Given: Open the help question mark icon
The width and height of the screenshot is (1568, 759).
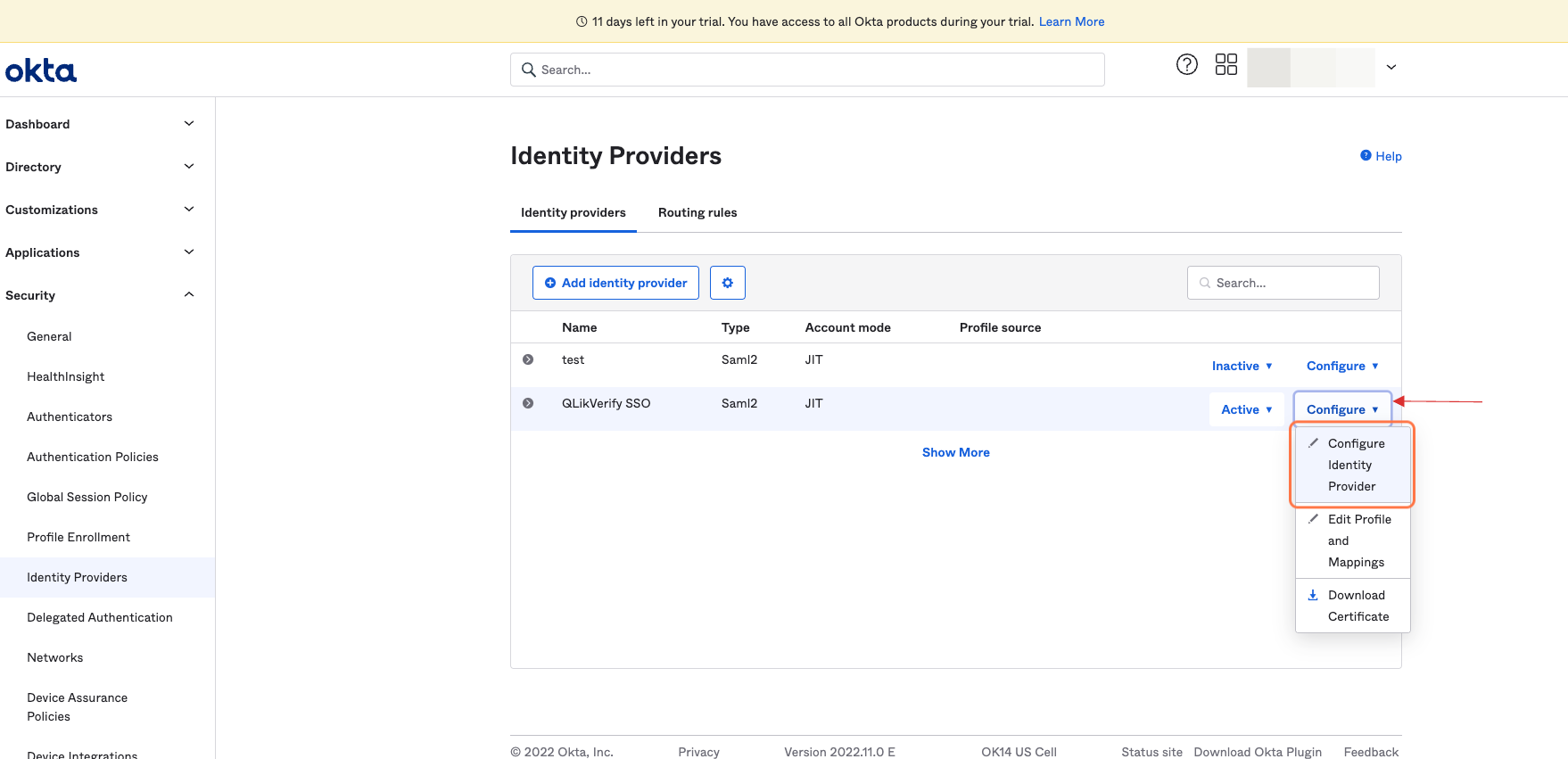Looking at the screenshot, I should pyautogui.click(x=1186, y=64).
